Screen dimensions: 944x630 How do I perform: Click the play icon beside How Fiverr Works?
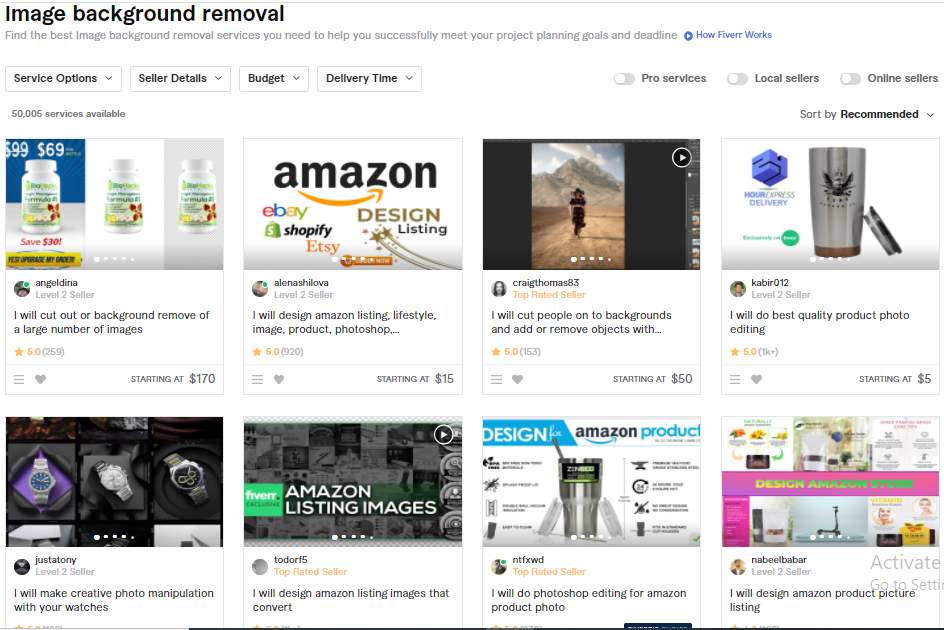point(688,36)
